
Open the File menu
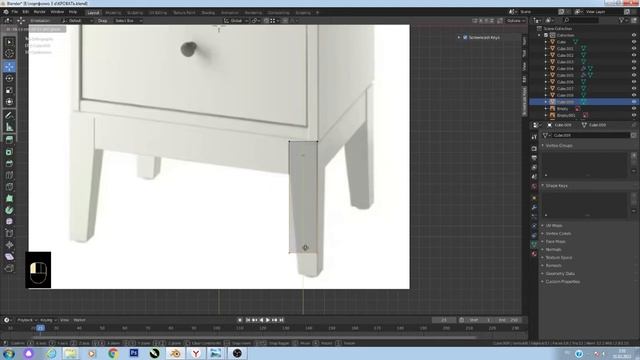coord(15,12)
